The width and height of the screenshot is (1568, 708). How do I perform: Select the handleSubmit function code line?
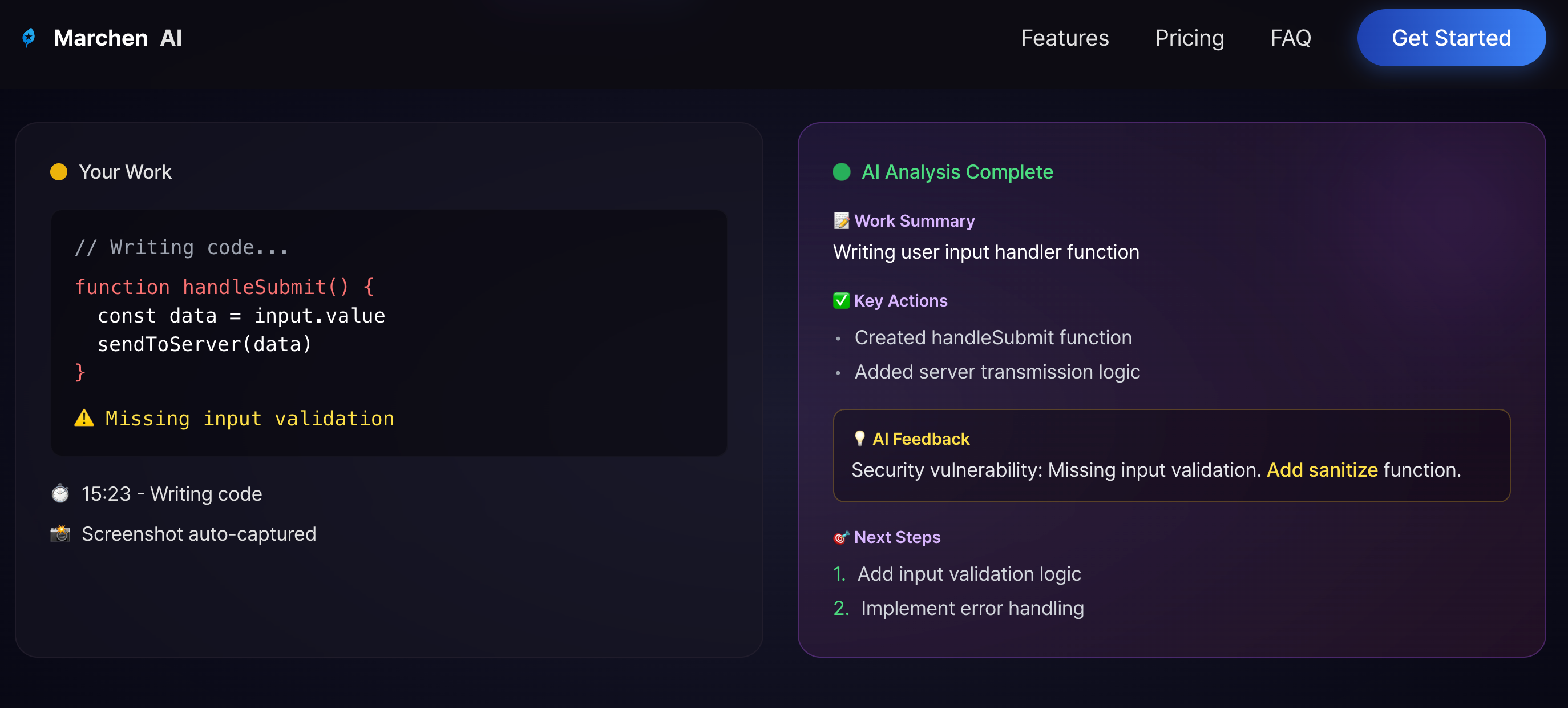(224, 287)
